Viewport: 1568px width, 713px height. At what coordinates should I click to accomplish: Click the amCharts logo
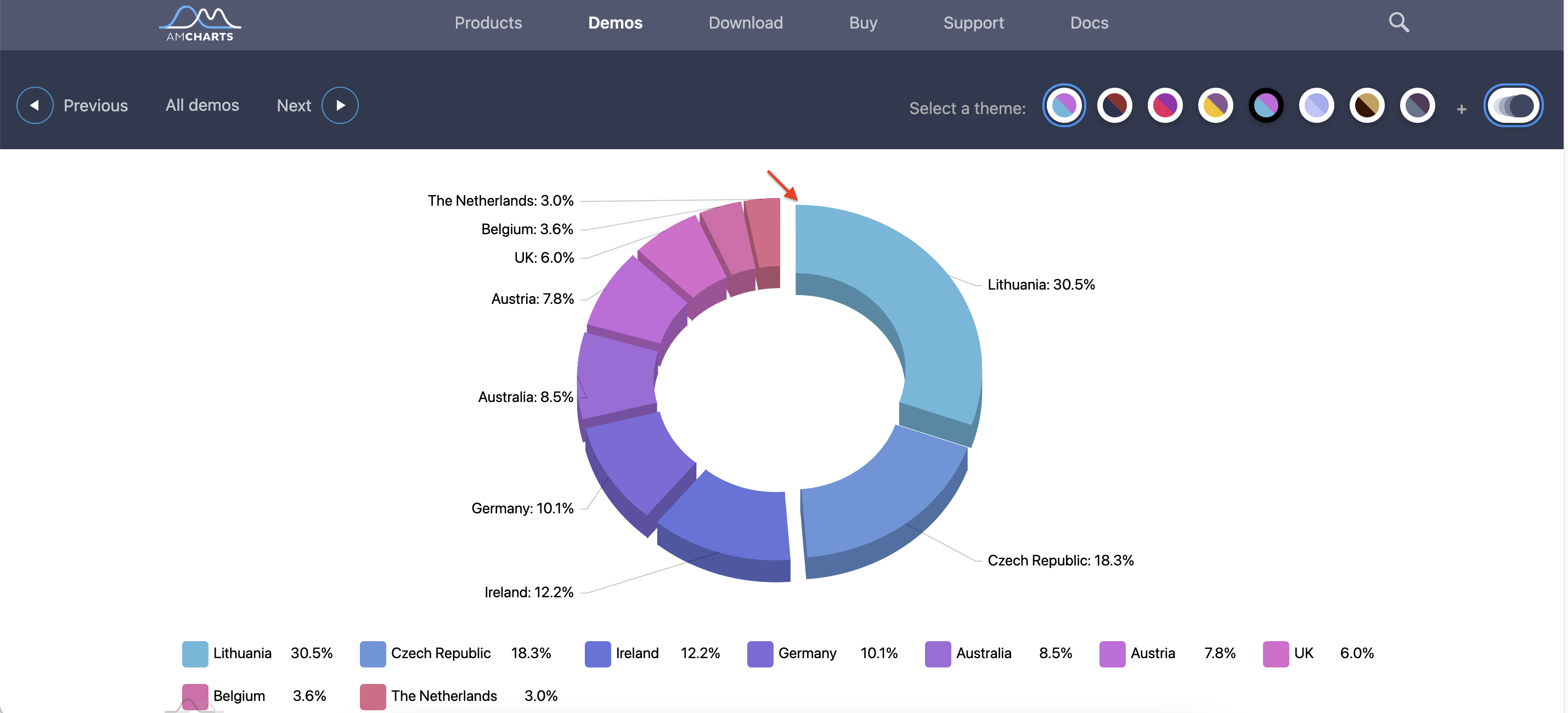pyautogui.click(x=199, y=23)
